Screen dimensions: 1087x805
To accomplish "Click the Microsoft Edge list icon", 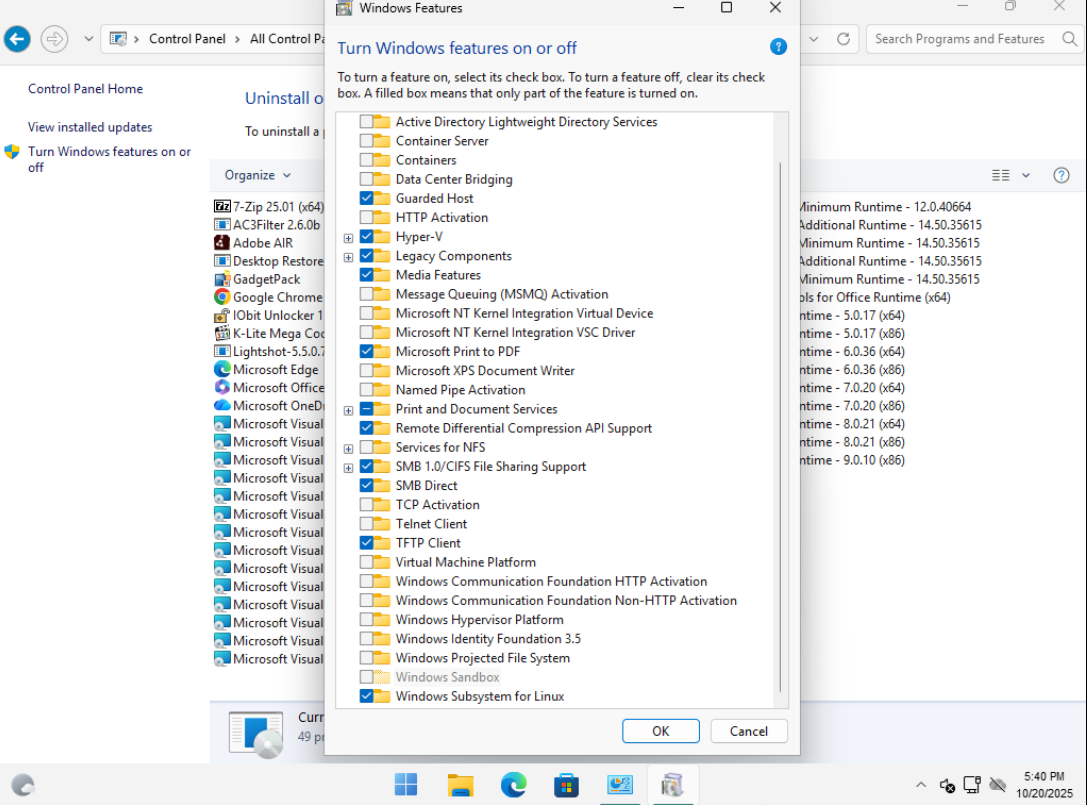I will [222, 369].
